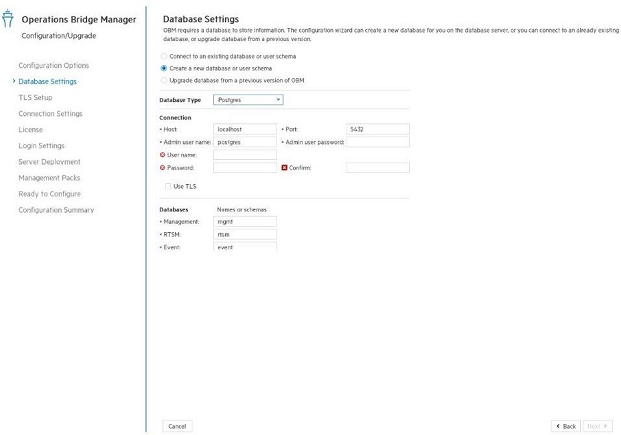Click the Databases section label
The height and width of the screenshot is (435, 621).
click(x=173, y=210)
